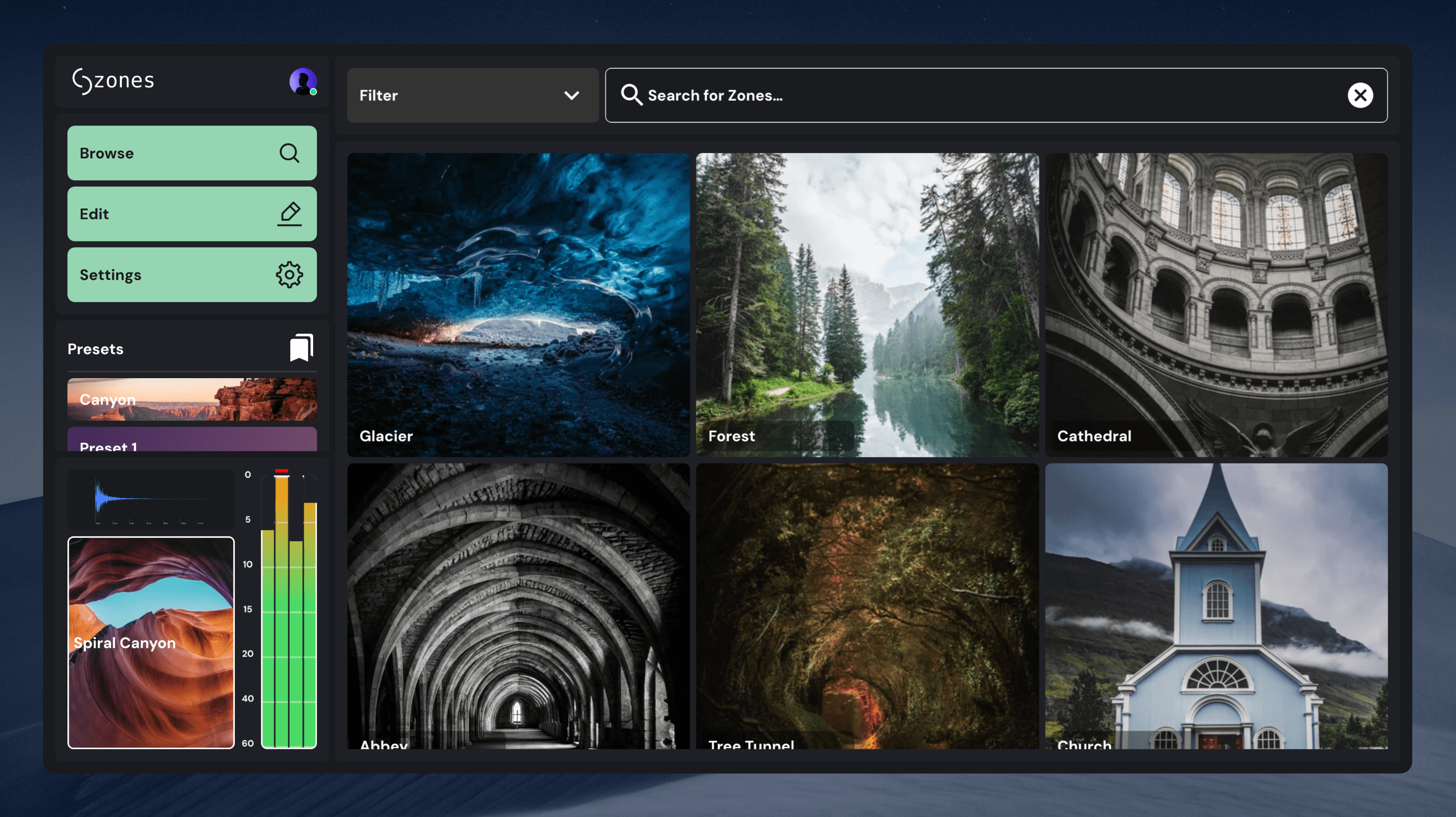Click the search magnifier in search bar
Screen dimensions: 1456x817
pyautogui.click(x=631, y=96)
